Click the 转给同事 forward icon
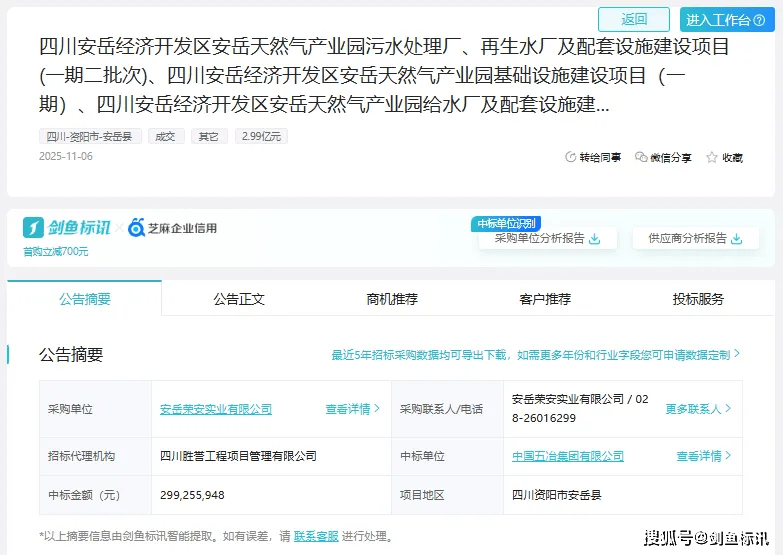783x555 pixels. (571, 157)
